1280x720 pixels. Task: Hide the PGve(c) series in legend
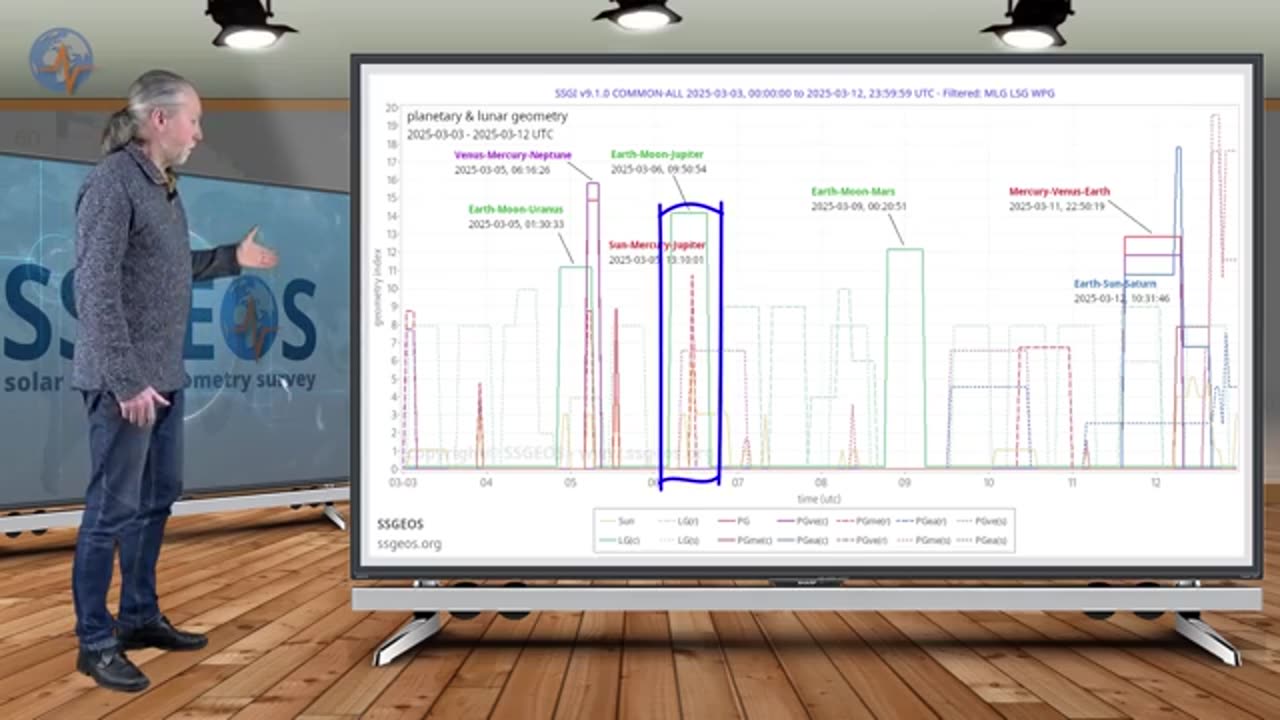click(802, 521)
